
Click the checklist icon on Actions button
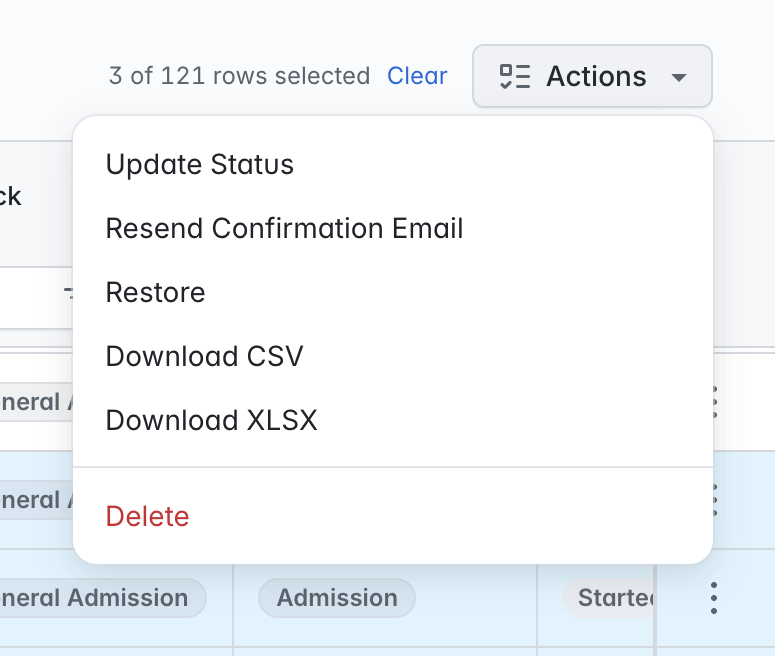tap(515, 76)
